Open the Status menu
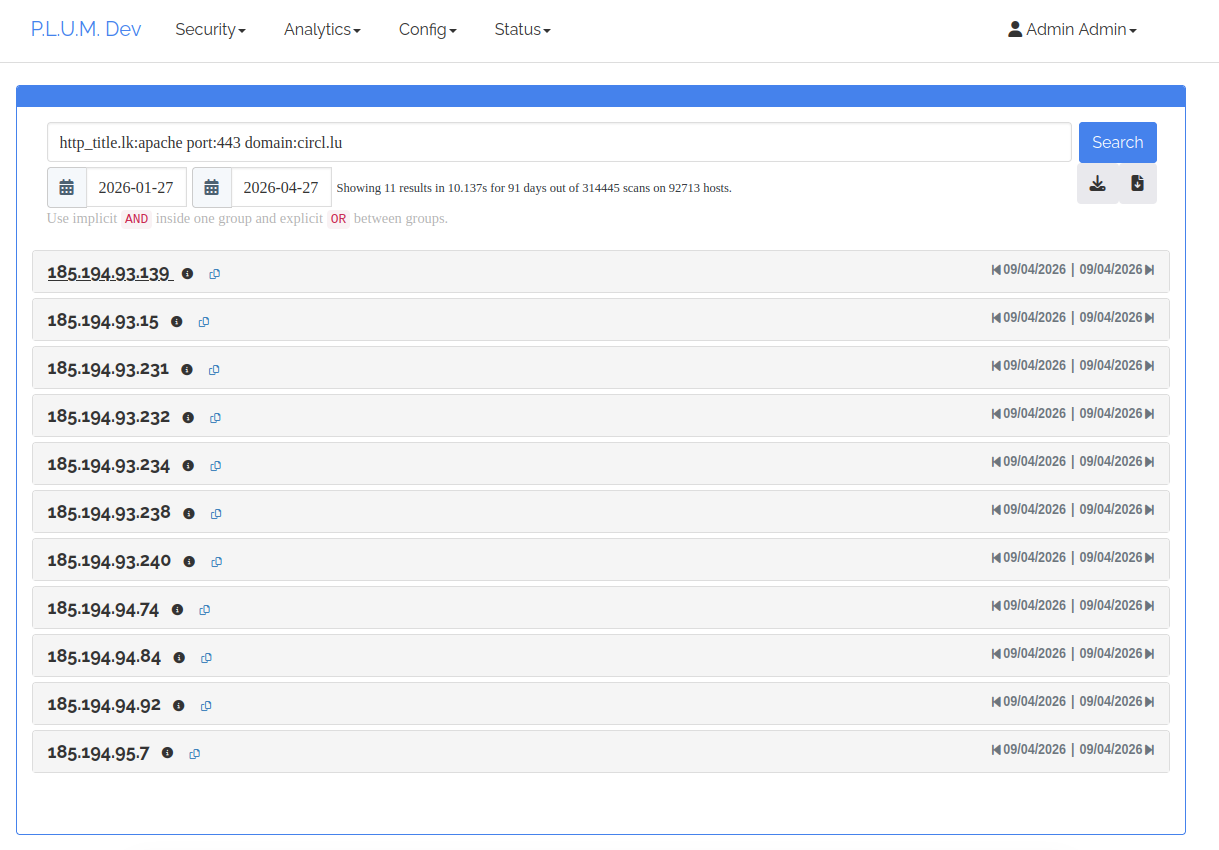This screenshot has width=1219, height=850. 522,30
